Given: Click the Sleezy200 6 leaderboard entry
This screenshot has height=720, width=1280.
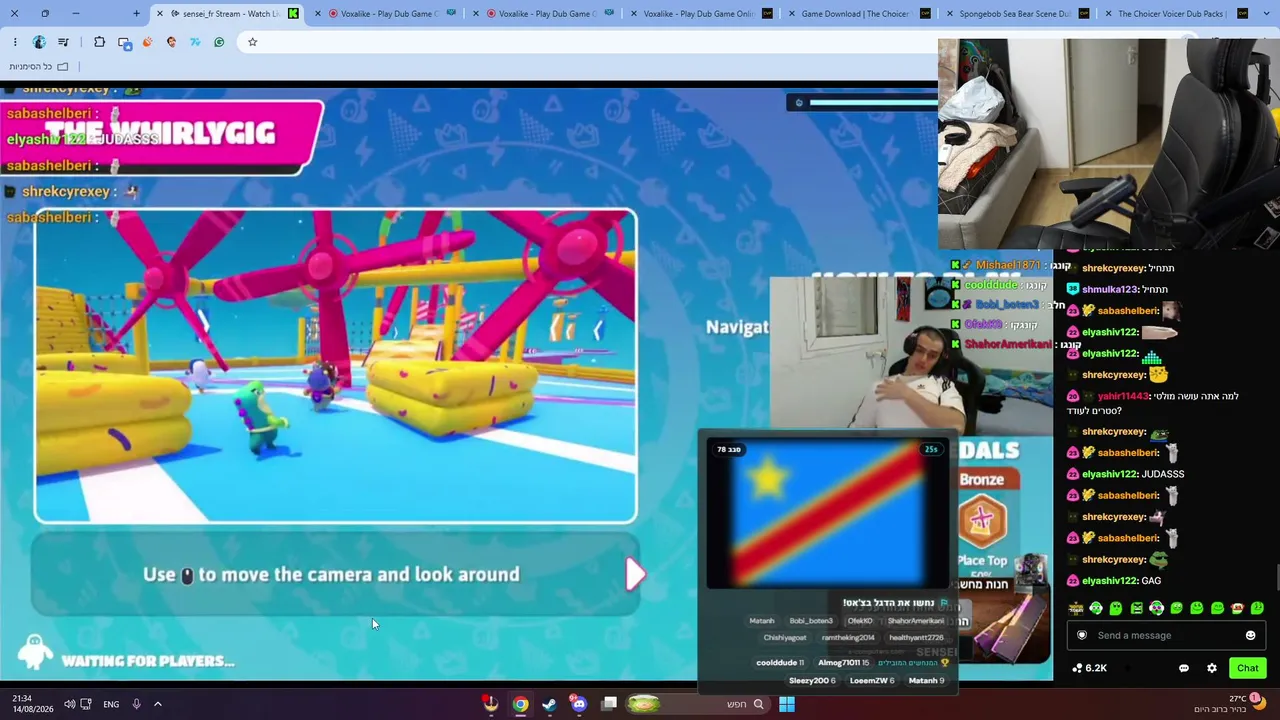Looking at the screenshot, I should click(812, 680).
